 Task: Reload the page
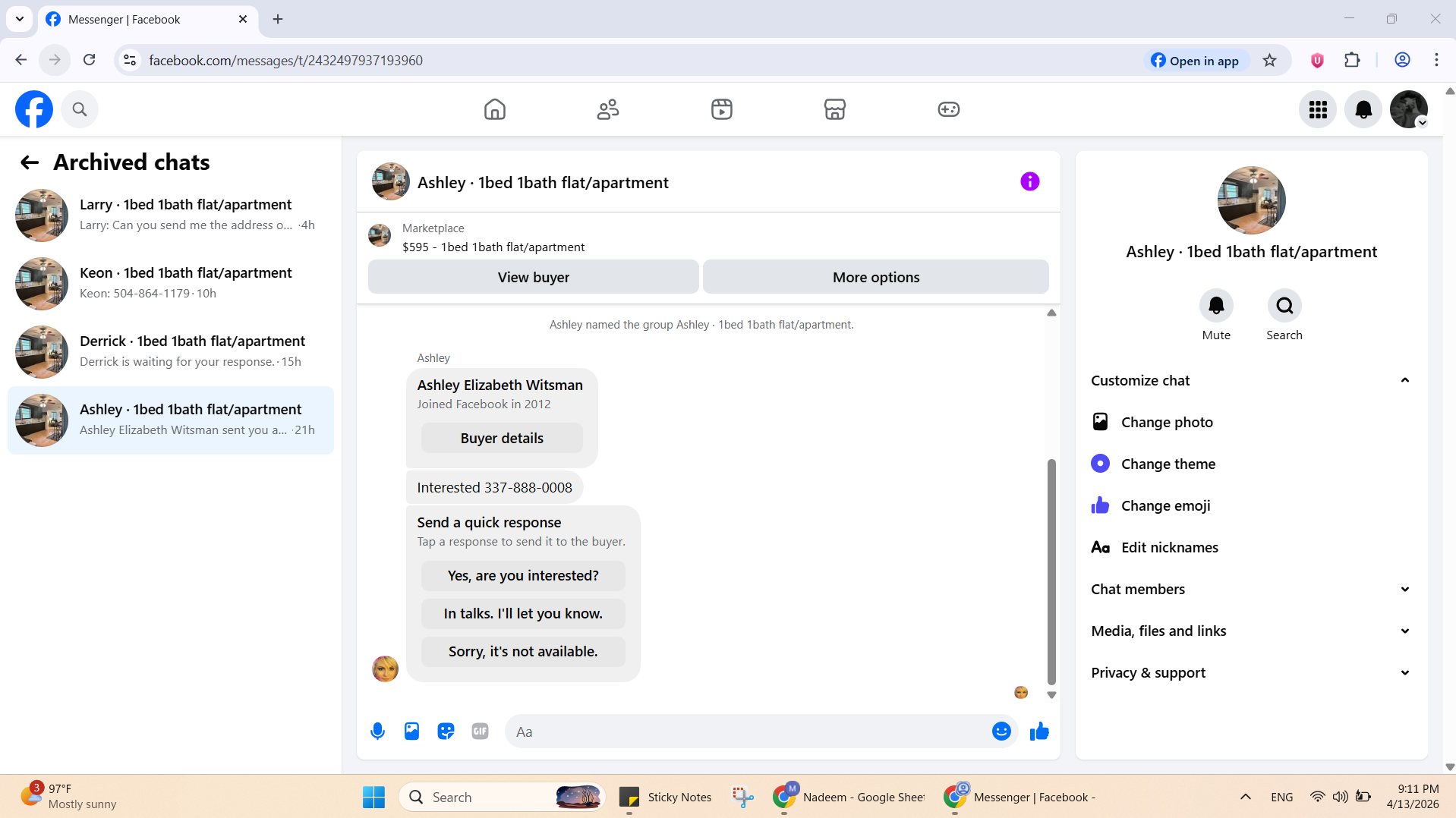[x=90, y=60]
